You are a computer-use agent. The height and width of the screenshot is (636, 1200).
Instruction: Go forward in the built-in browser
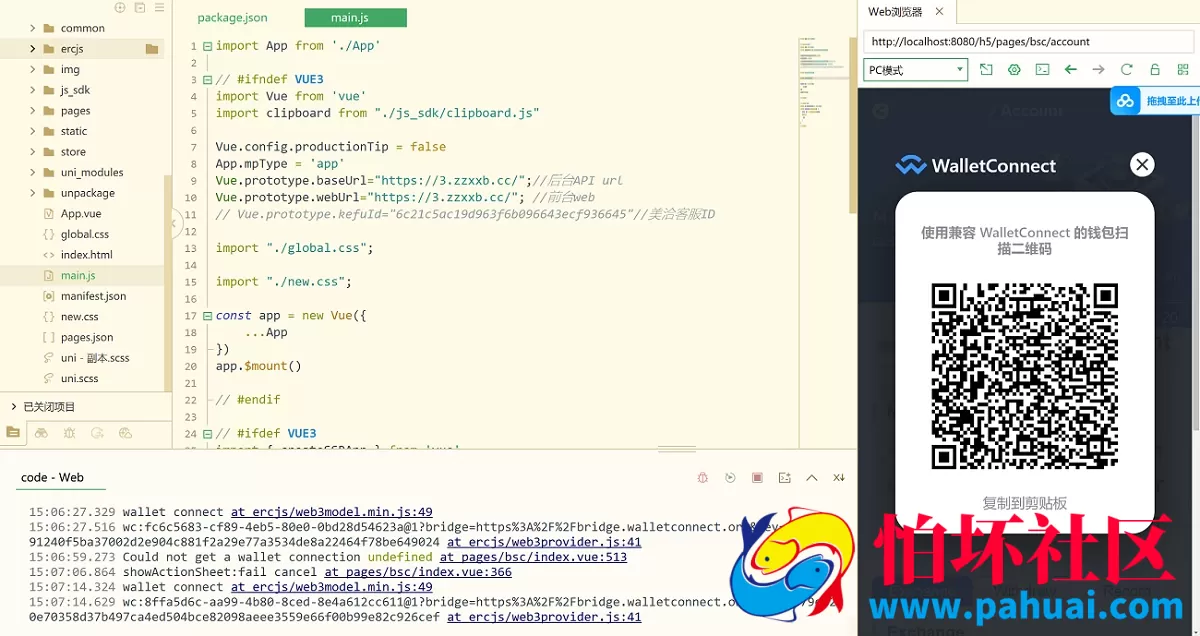tap(1098, 70)
